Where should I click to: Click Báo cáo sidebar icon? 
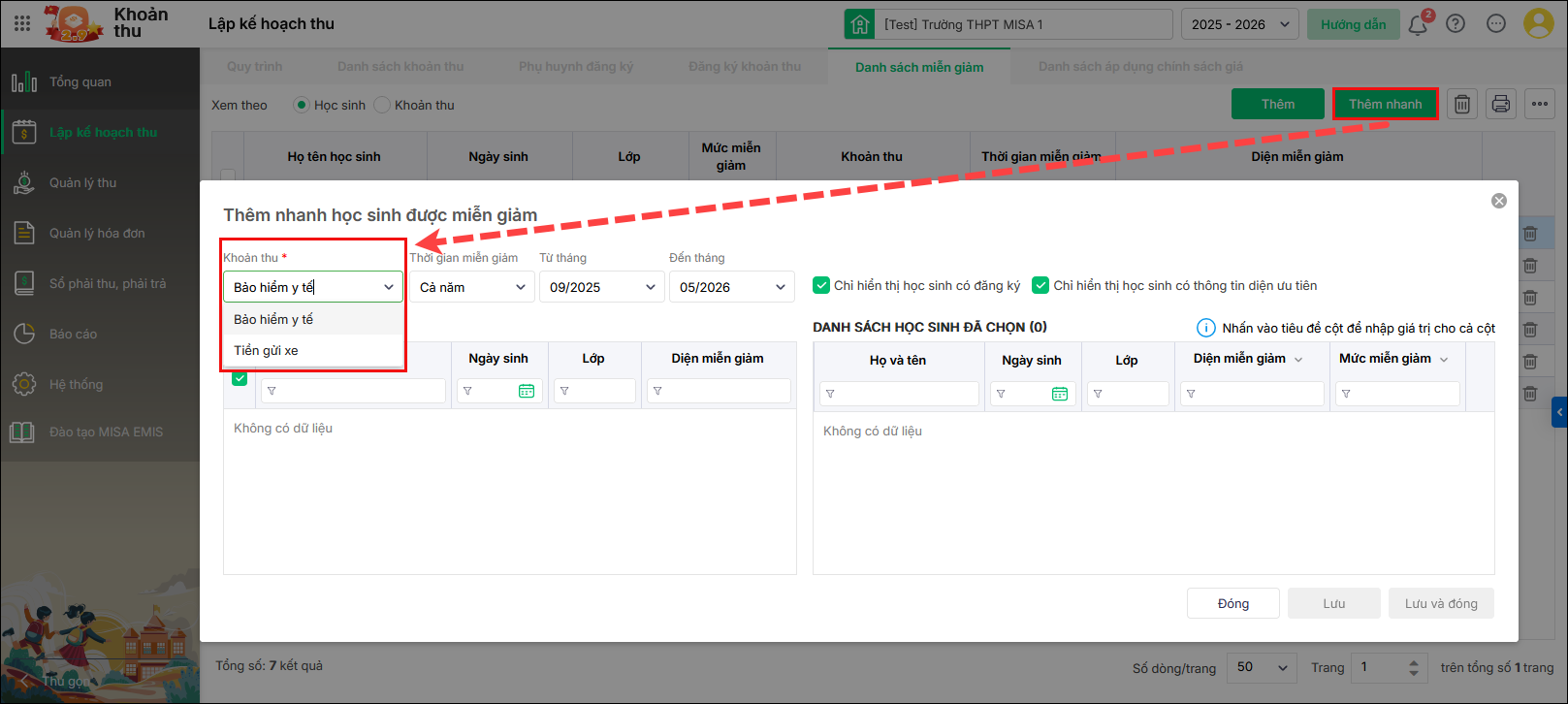pyautogui.click(x=24, y=334)
